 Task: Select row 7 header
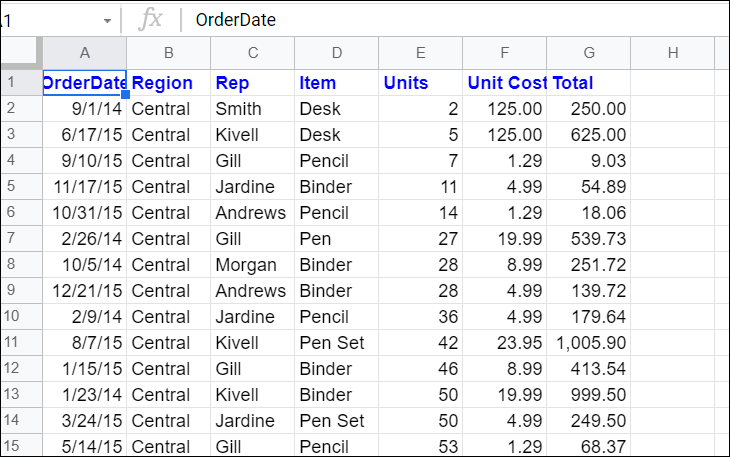tap(21, 239)
